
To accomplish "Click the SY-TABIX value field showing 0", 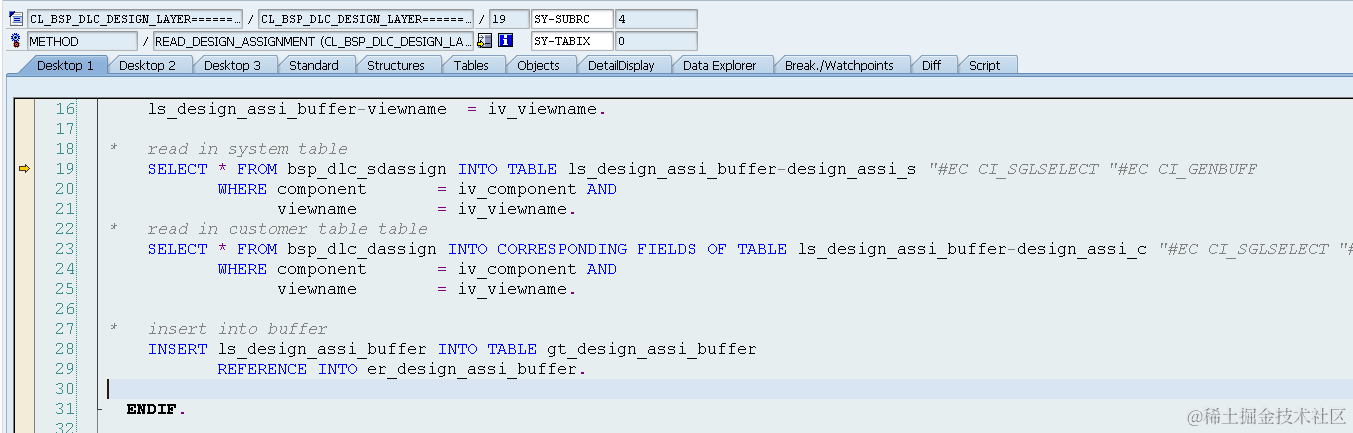I will [656, 41].
